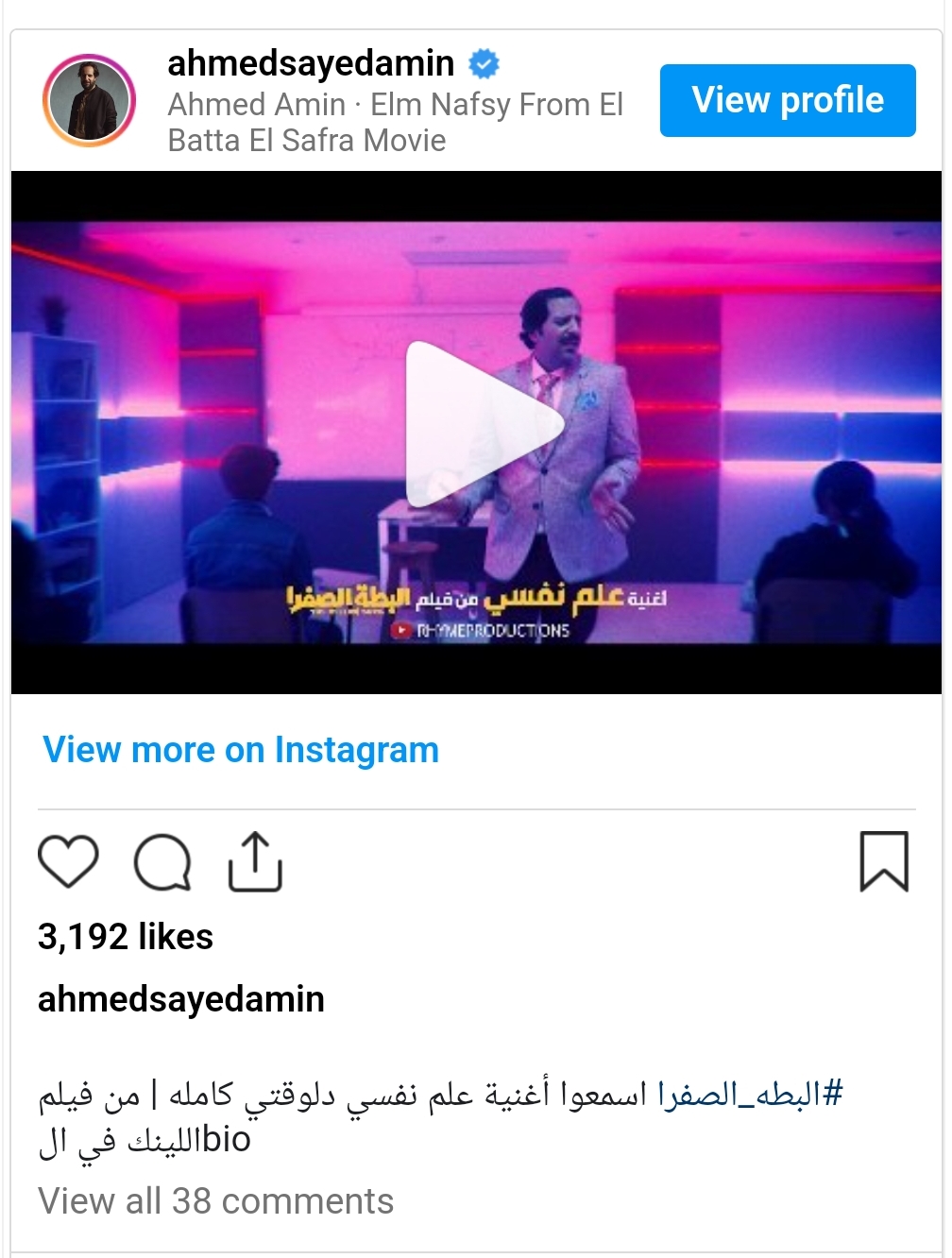Like the post with the heart icon
The image size is (952, 1258).
click(x=68, y=861)
